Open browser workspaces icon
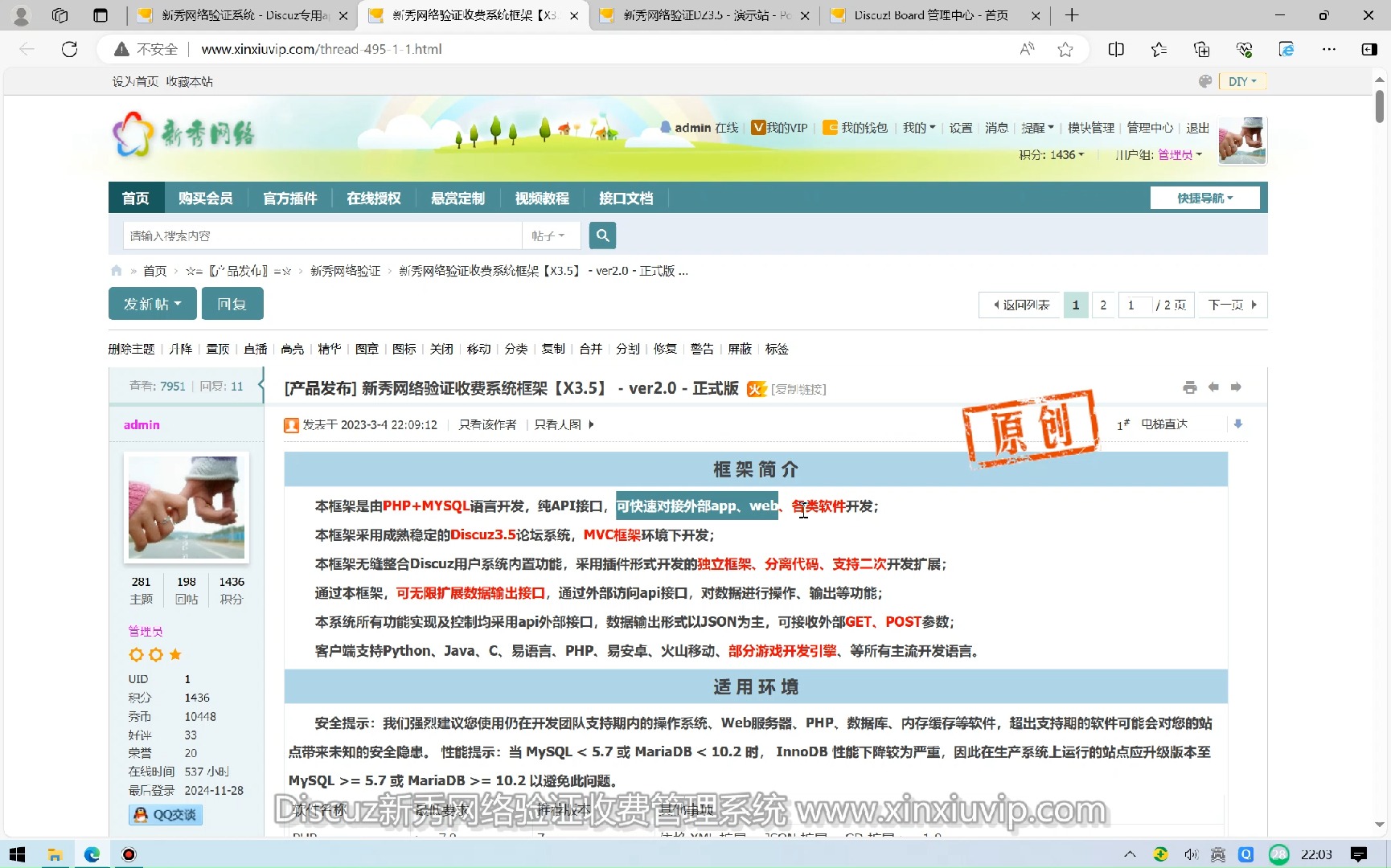This screenshot has height=868, width=1391. click(59, 15)
